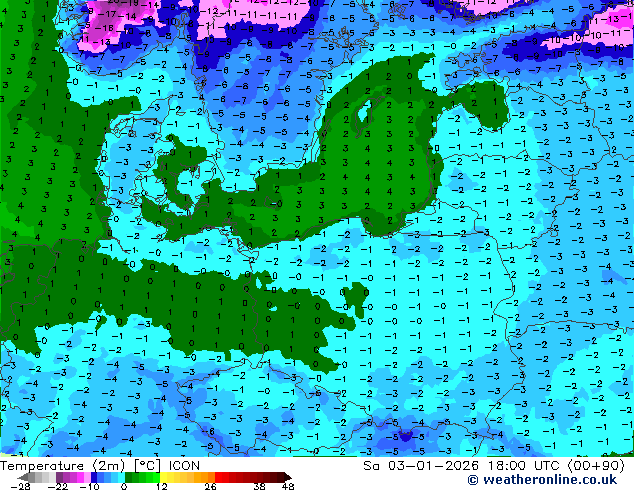Click the gray left arrow tip of the color scale
634x490 pixels.
click(x=23, y=477)
